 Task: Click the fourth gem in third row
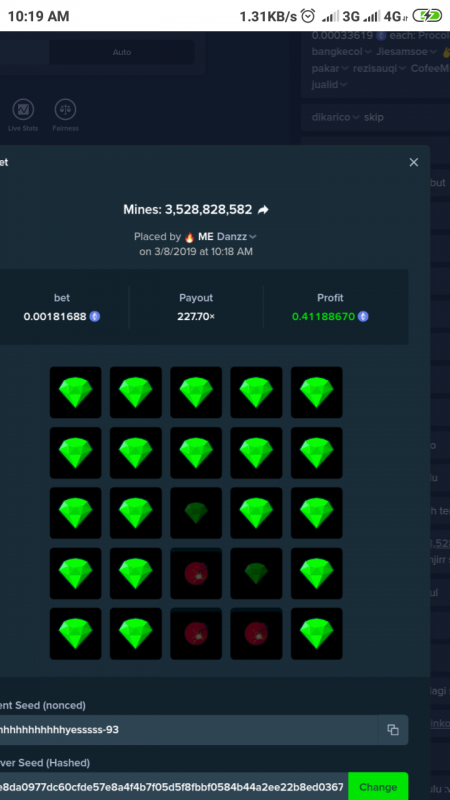pos(256,513)
